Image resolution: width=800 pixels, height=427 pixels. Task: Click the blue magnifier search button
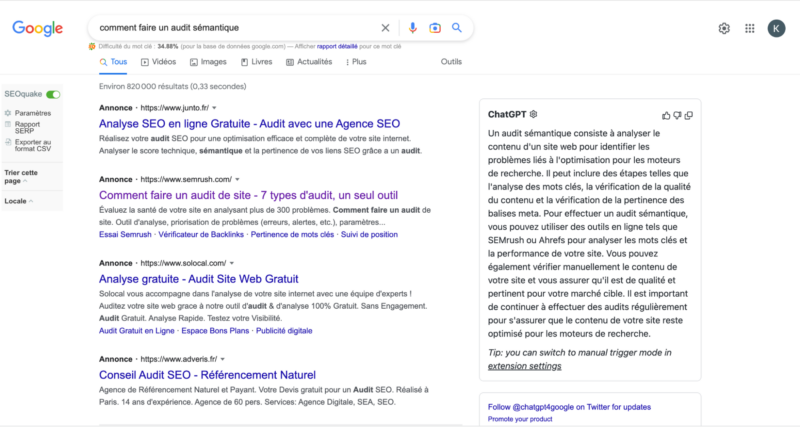click(457, 28)
